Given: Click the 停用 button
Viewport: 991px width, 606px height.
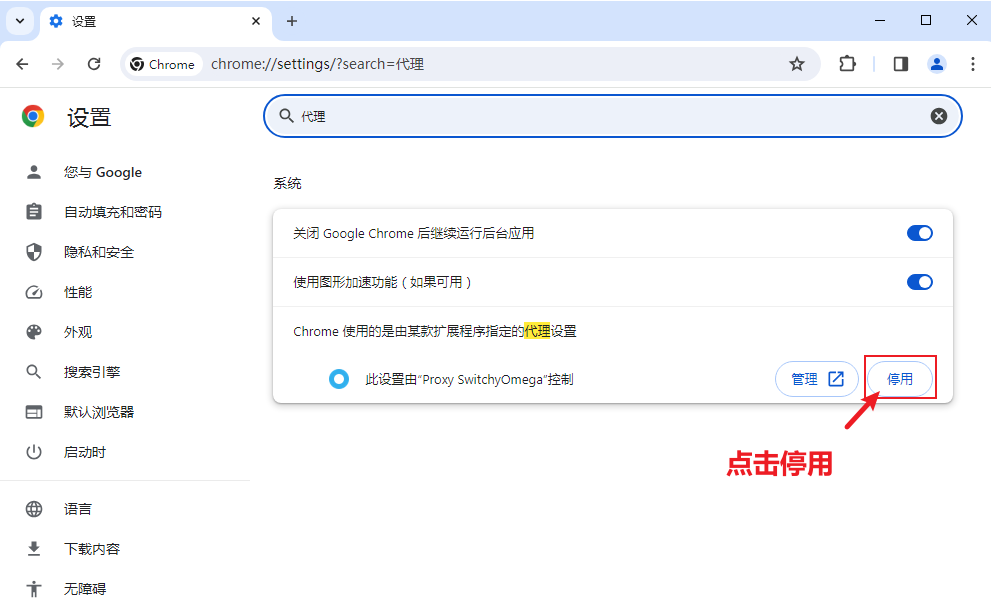Looking at the screenshot, I should pos(900,379).
